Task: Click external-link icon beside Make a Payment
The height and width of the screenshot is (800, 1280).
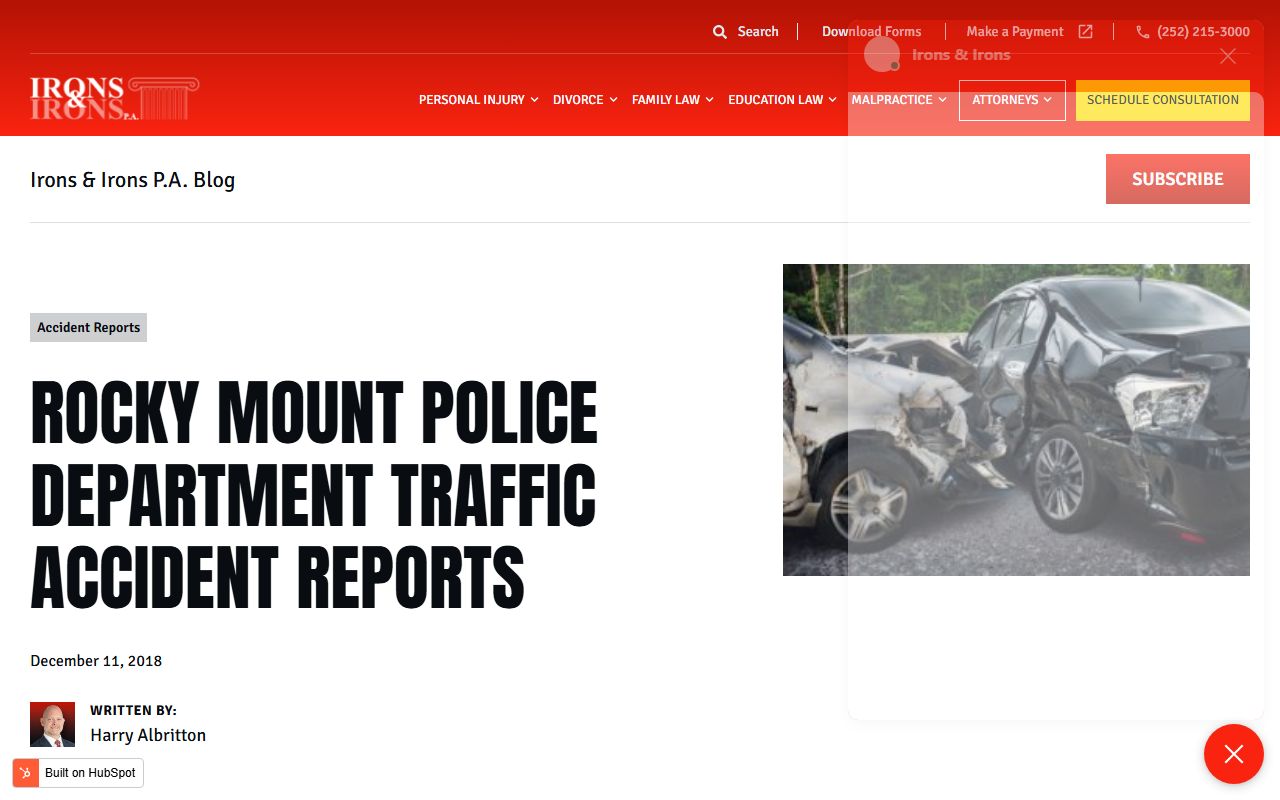Action: [x=1085, y=32]
